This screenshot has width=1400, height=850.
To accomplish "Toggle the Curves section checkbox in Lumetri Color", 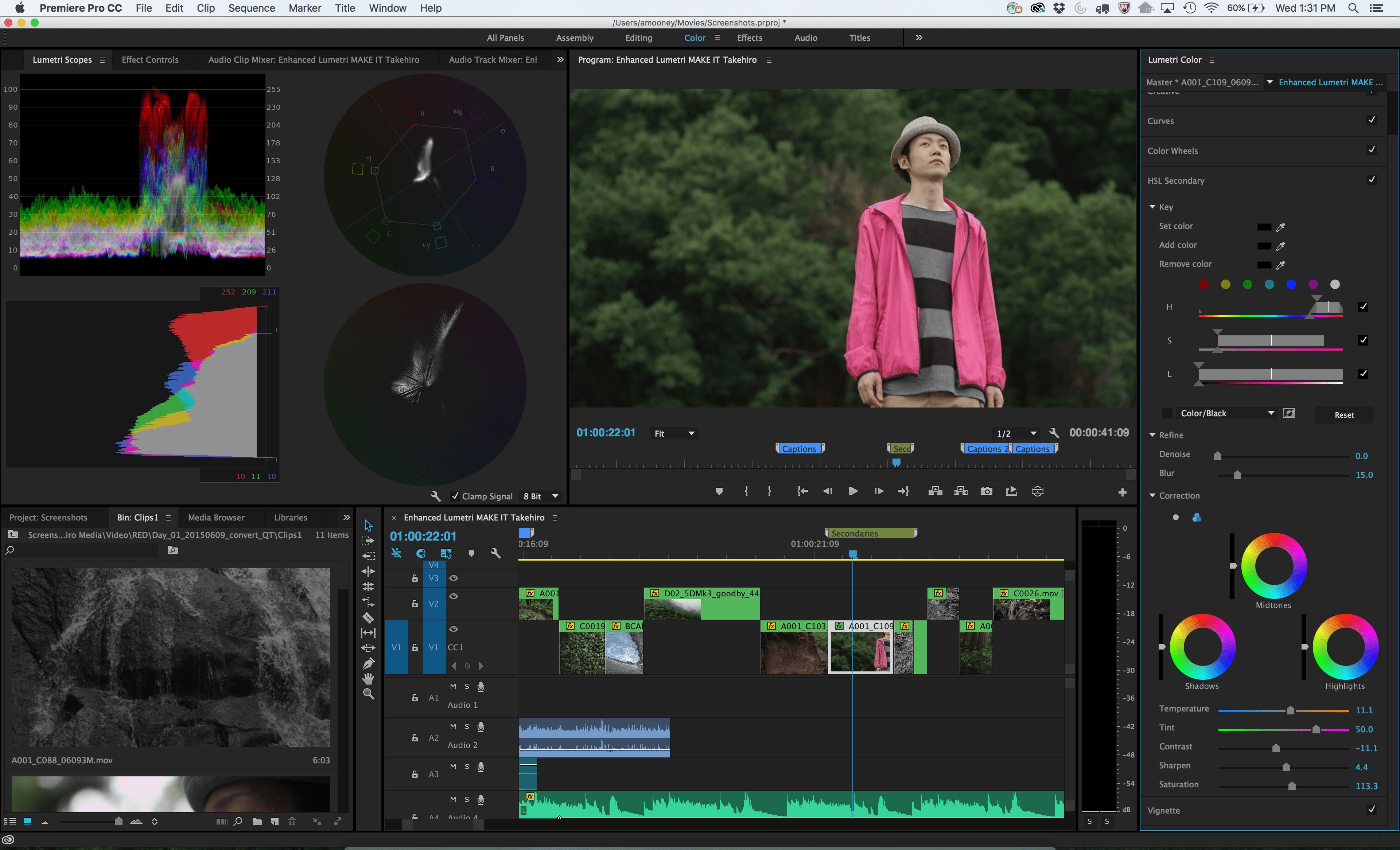I will (x=1372, y=120).
